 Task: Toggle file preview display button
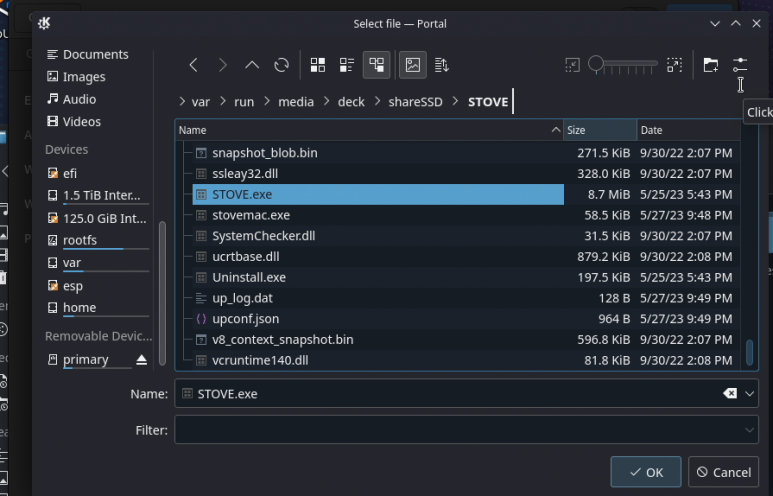[413, 65]
